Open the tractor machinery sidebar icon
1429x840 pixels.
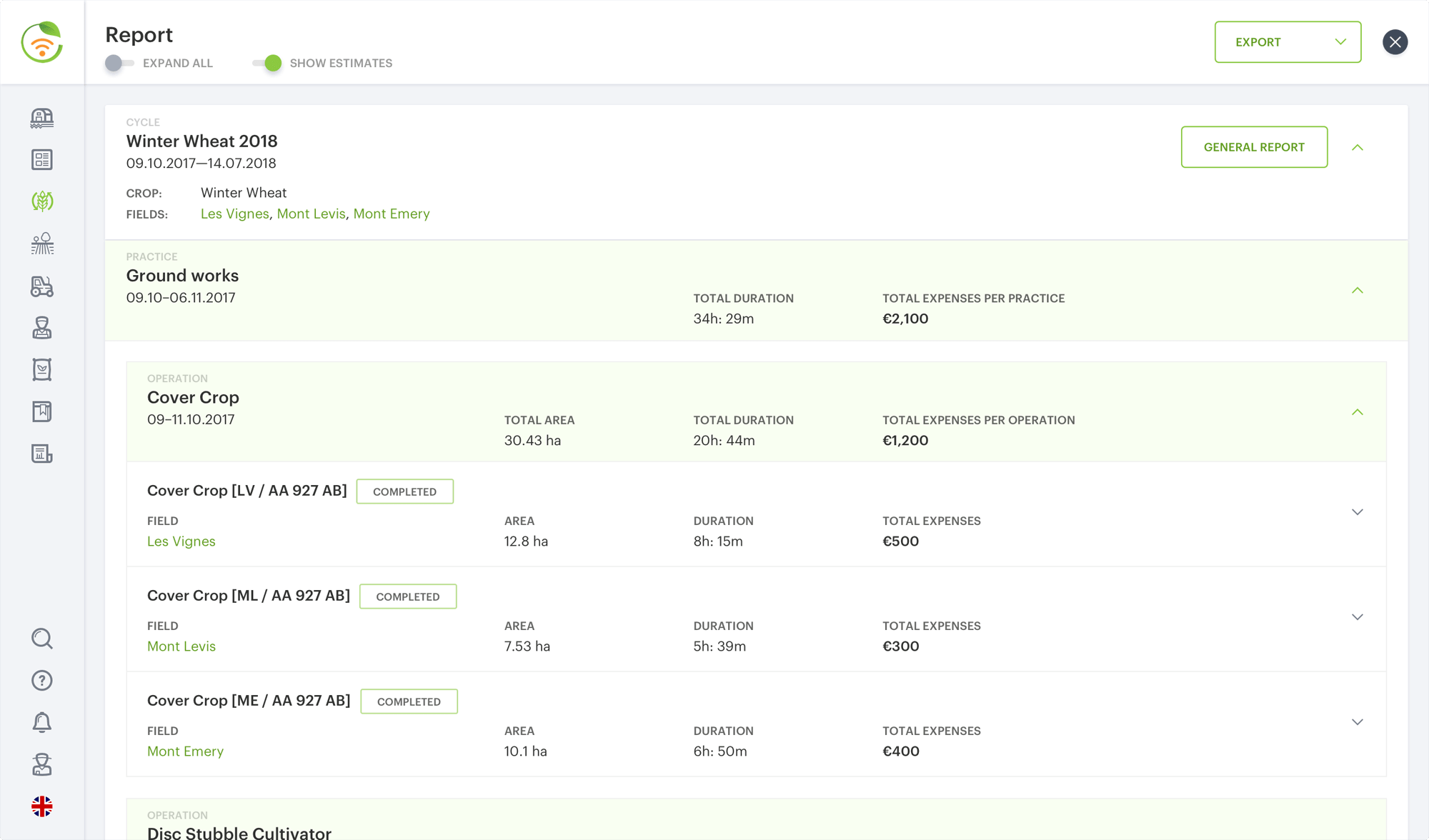pyautogui.click(x=42, y=286)
